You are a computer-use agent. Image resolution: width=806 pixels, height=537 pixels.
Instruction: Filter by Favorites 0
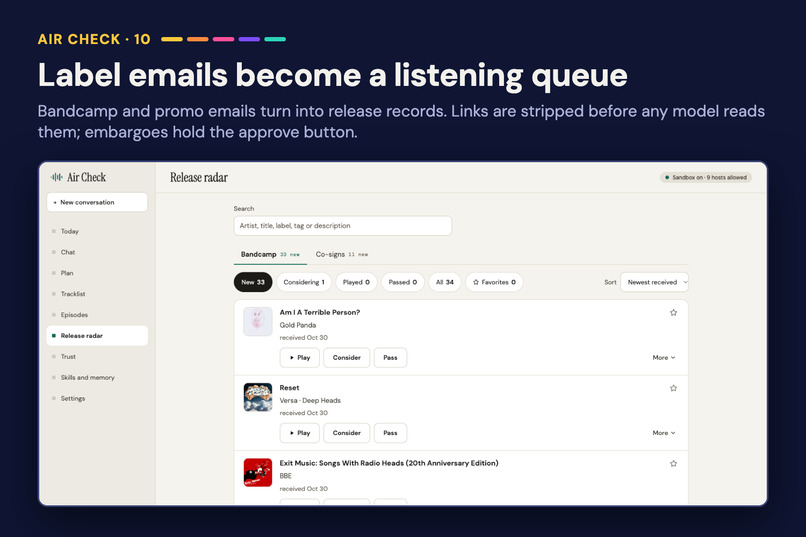(x=494, y=282)
